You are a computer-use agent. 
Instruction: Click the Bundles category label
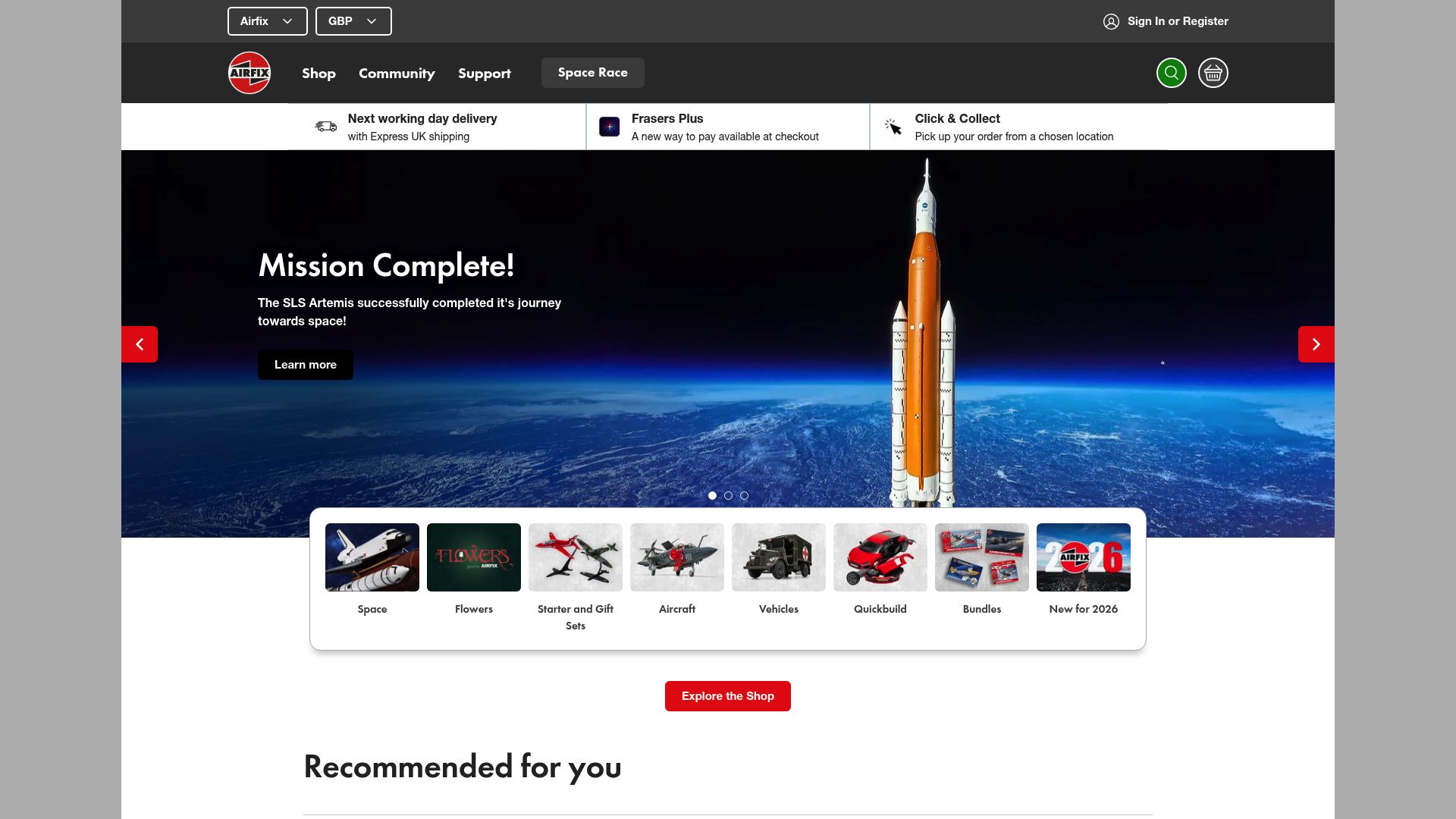tap(982, 609)
